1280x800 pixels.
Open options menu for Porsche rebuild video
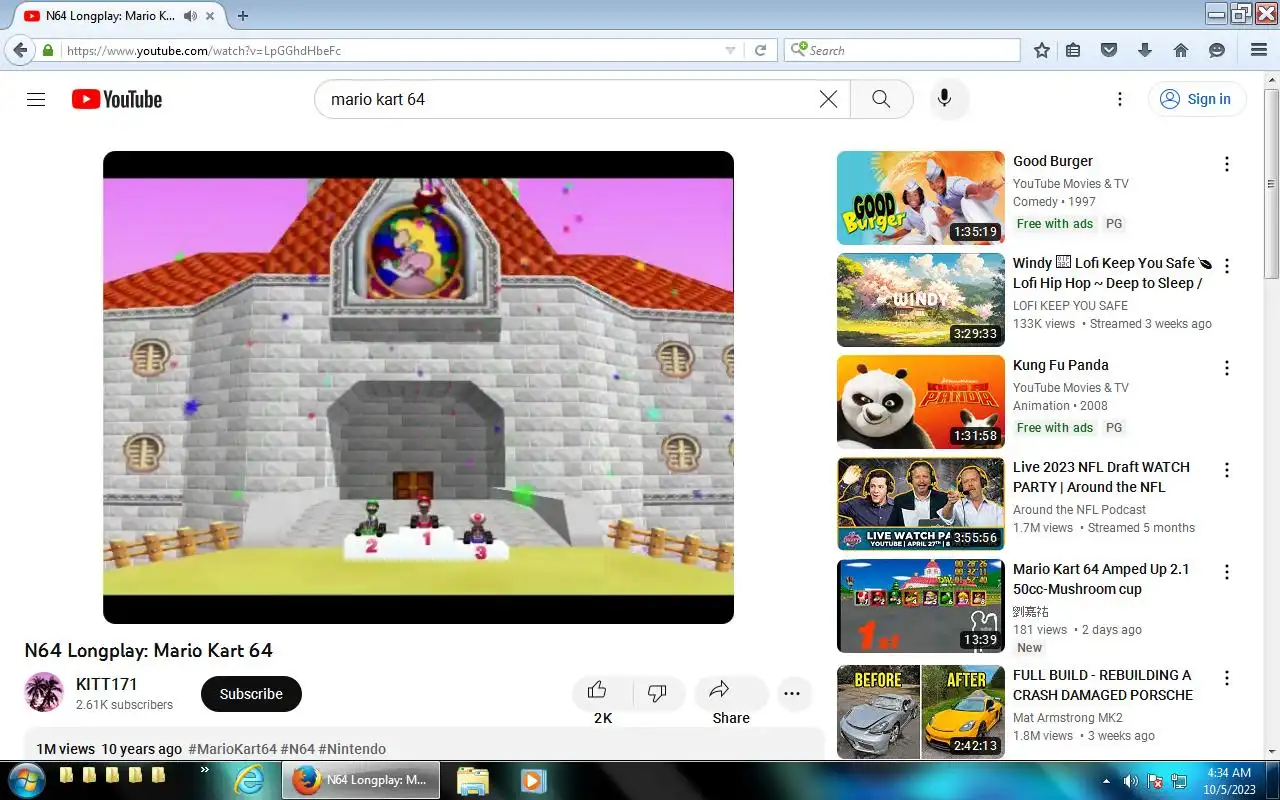pyautogui.click(x=1227, y=678)
